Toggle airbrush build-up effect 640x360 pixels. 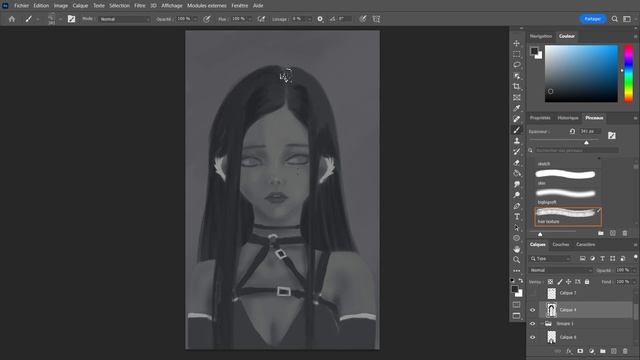pos(261,19)
